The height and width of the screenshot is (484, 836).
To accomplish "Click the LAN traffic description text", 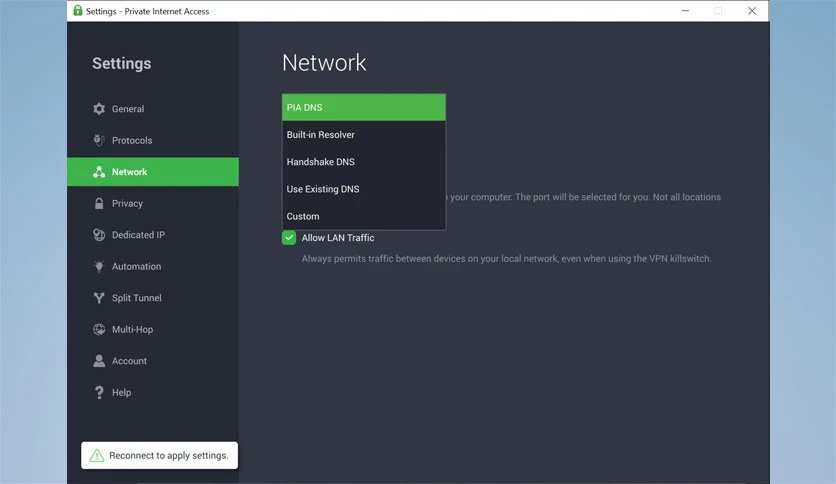I will point(506,259).
